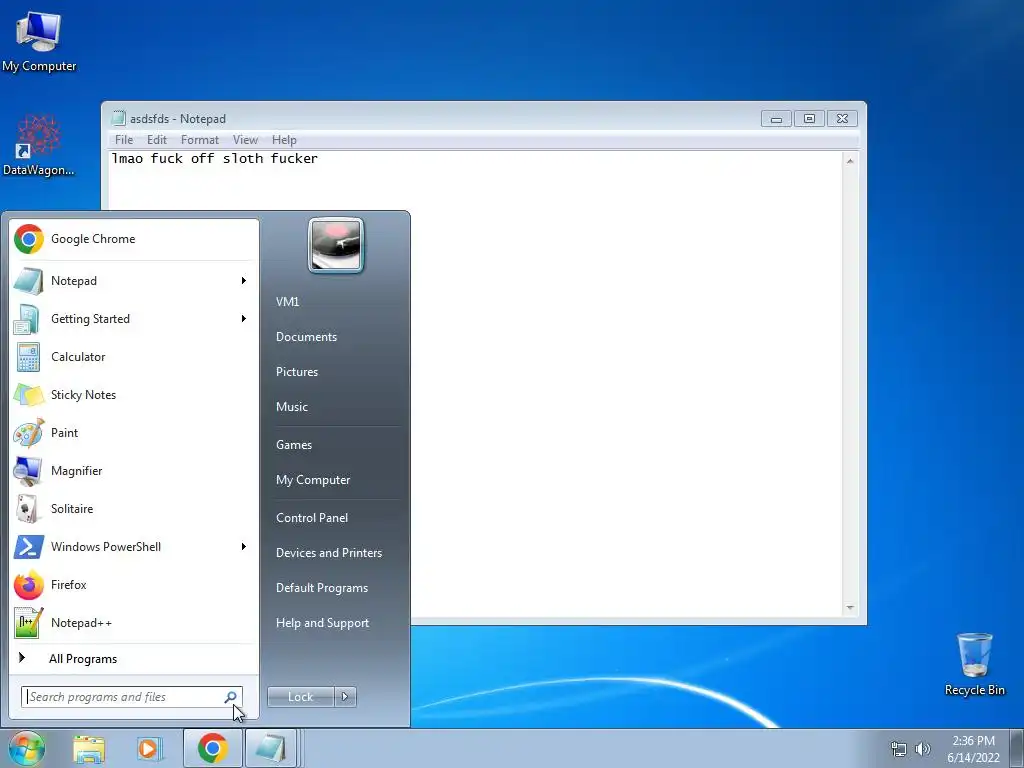Open Default Programs

[322, 588]
